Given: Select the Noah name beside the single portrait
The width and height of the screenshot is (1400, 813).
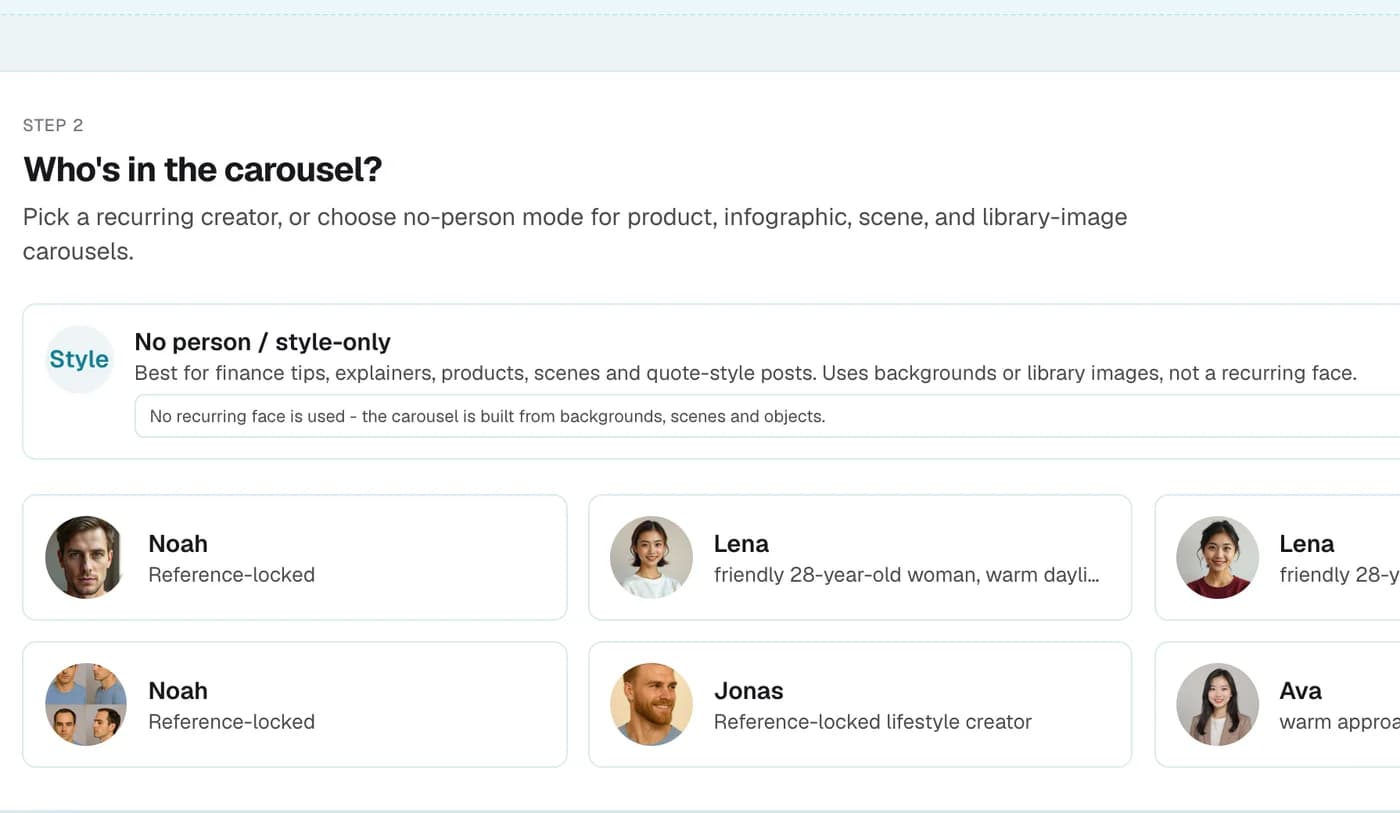Looking at the screenshot, I should [x=178, y=544].
